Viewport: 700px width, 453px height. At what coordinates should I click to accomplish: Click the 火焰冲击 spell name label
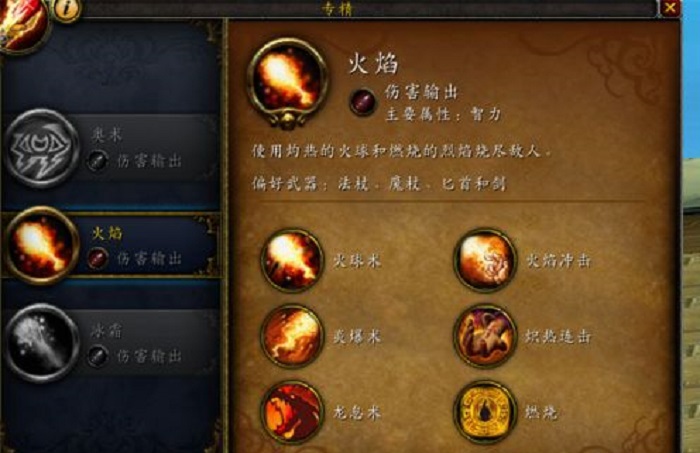click(558, 261)
